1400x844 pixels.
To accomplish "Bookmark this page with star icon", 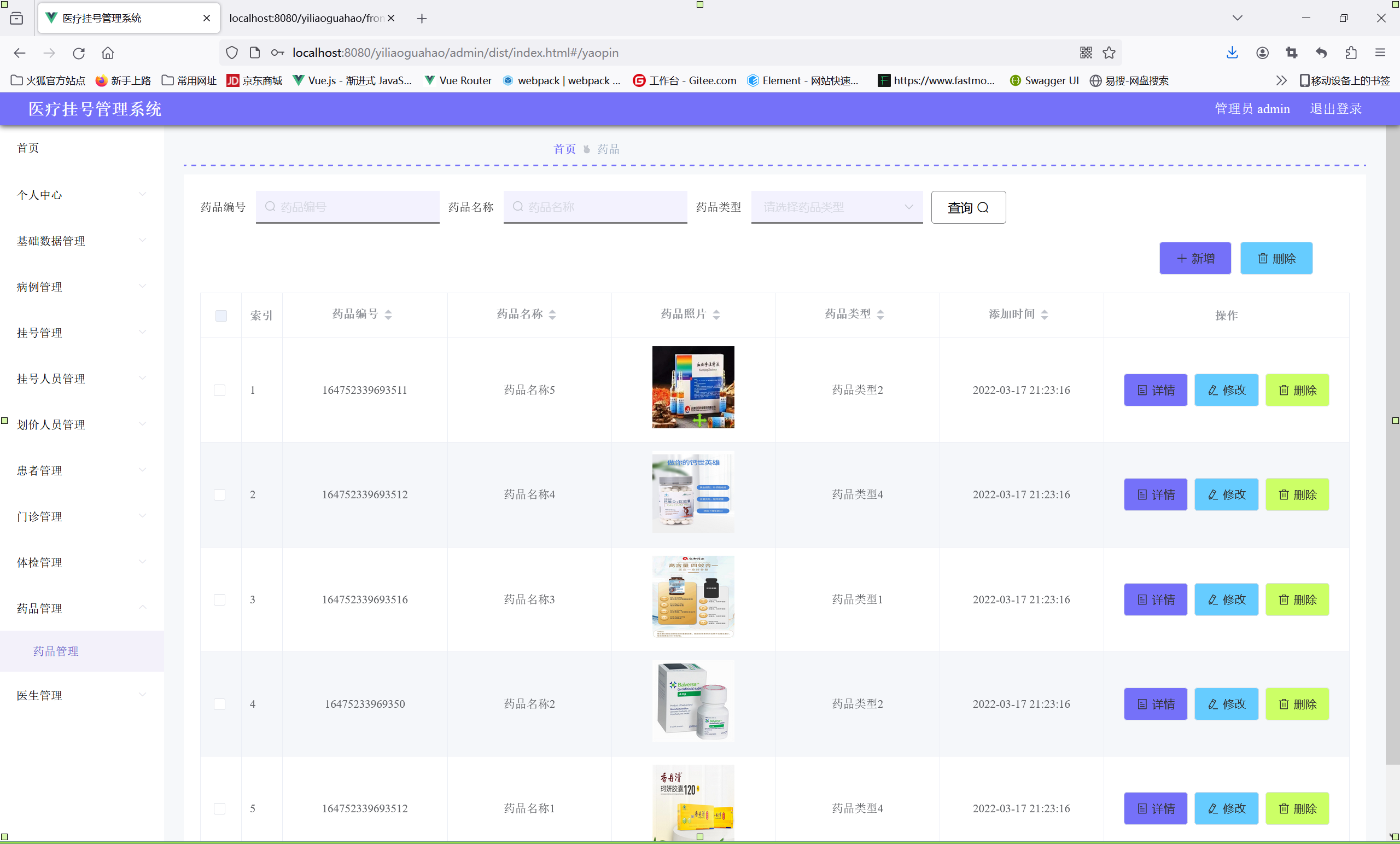I will pos(1109,53).
